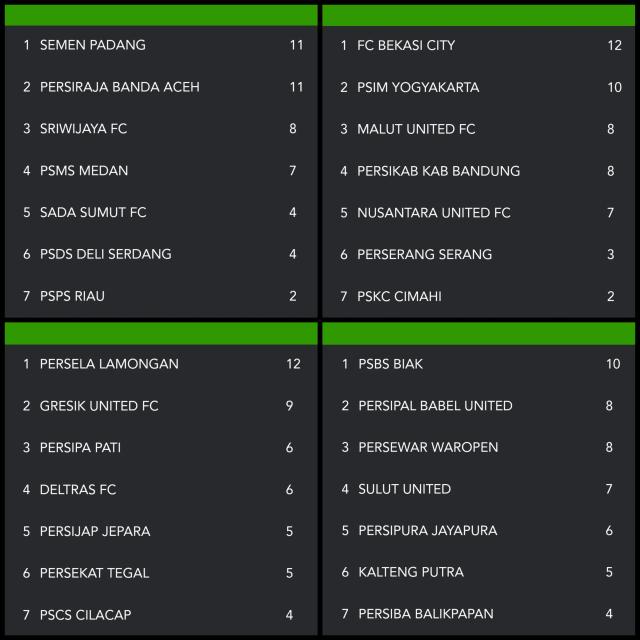The height and width of the screenshot is (640, 640).
Task: Click on Sulut United
Action: click(404, 489)
